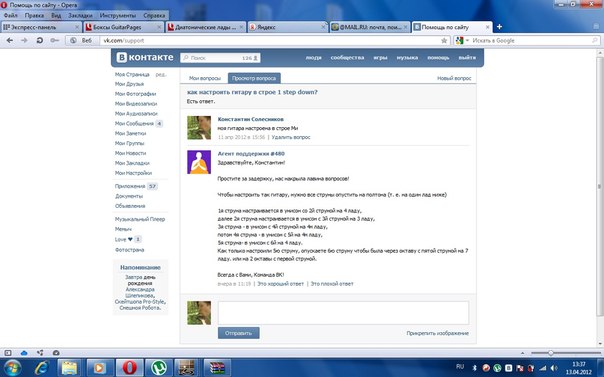The image size is (604, 377).
Task: Click the Новый вопрос link
Action: click(454, 78)
